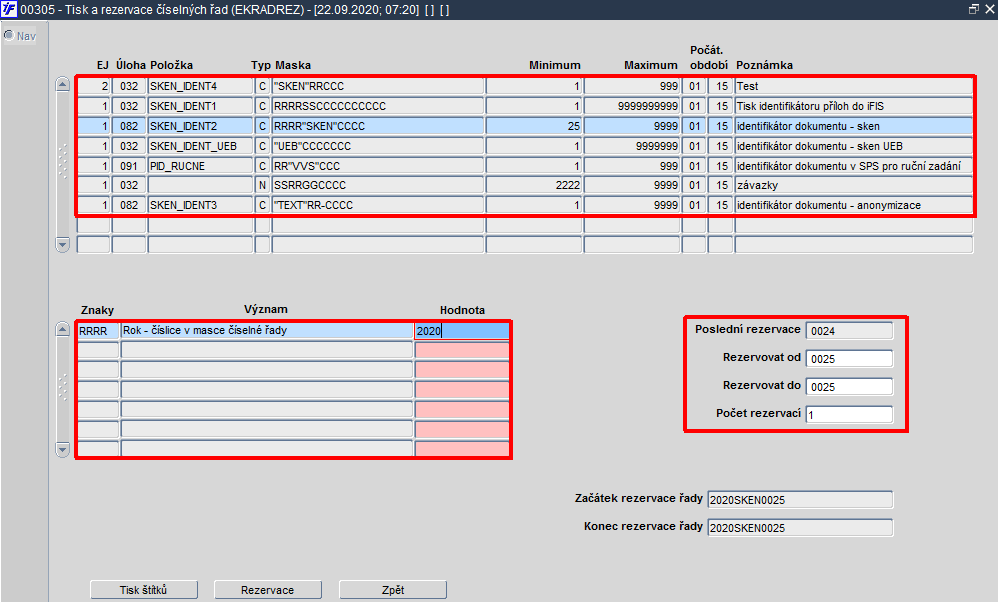Click EJ cell with value 2

click(94, 86)
